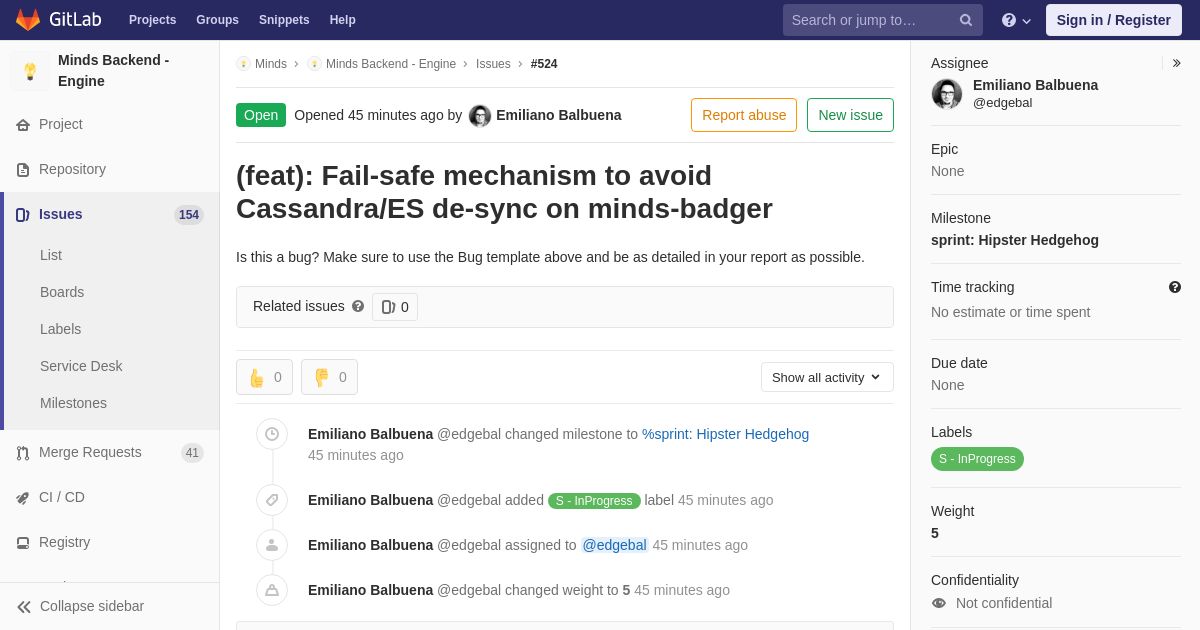Click the Time tracking help icon

coord(1175,287)
